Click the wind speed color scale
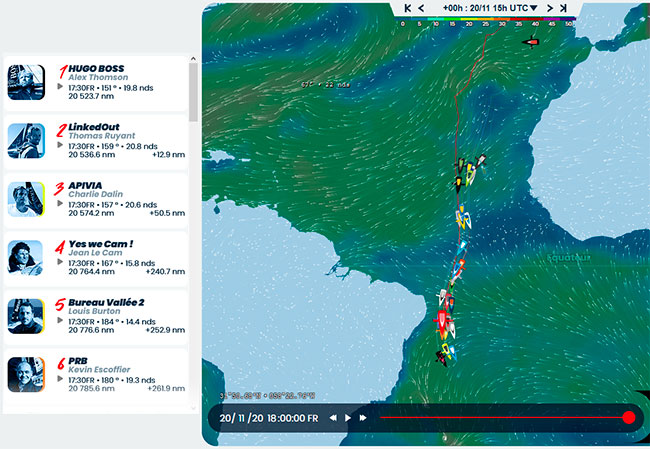The image size is (650, 449). pos(485,21)
